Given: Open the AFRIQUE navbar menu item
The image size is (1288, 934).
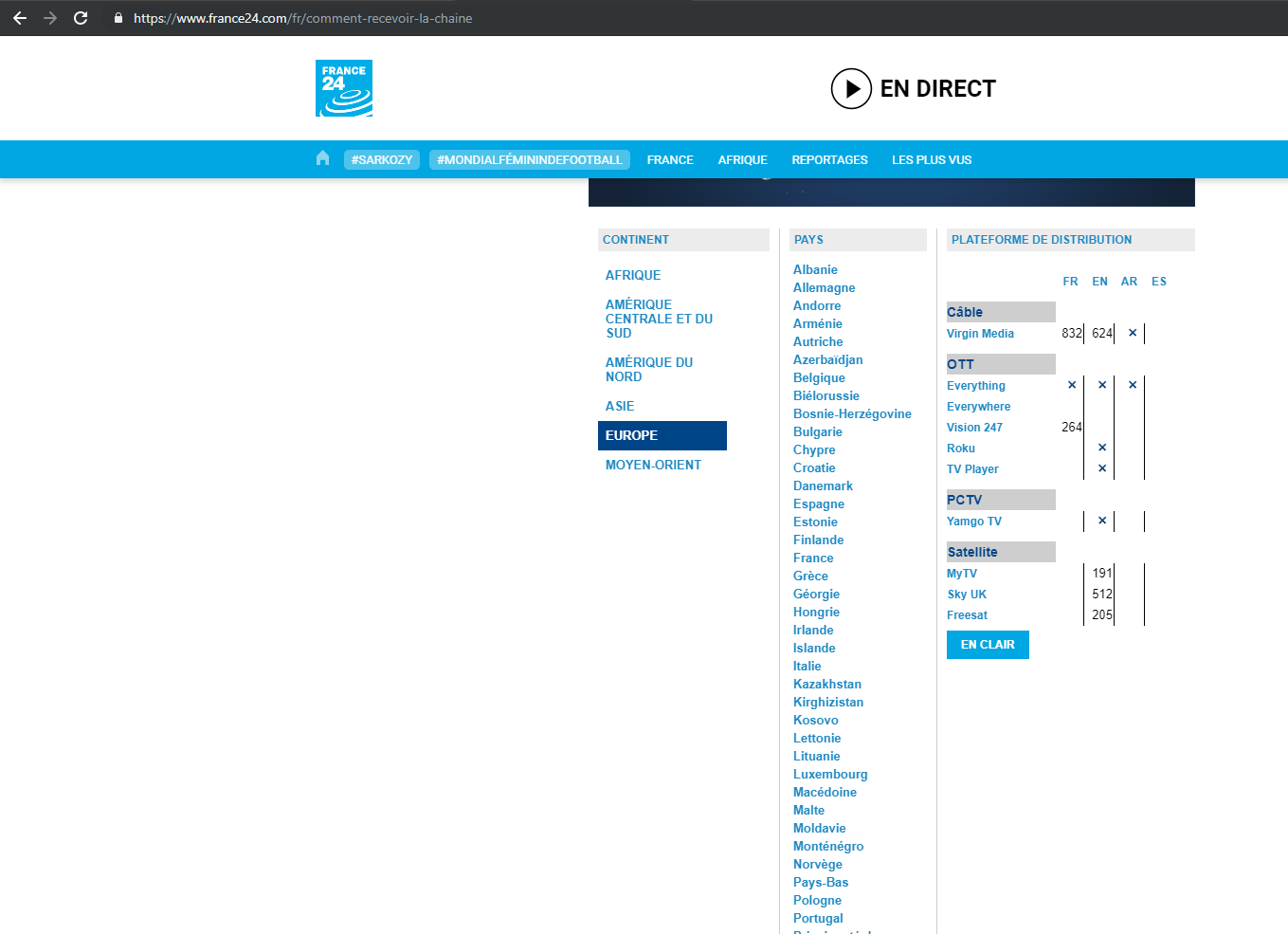Looking at the screenshot, I should (x=742, y=159).
